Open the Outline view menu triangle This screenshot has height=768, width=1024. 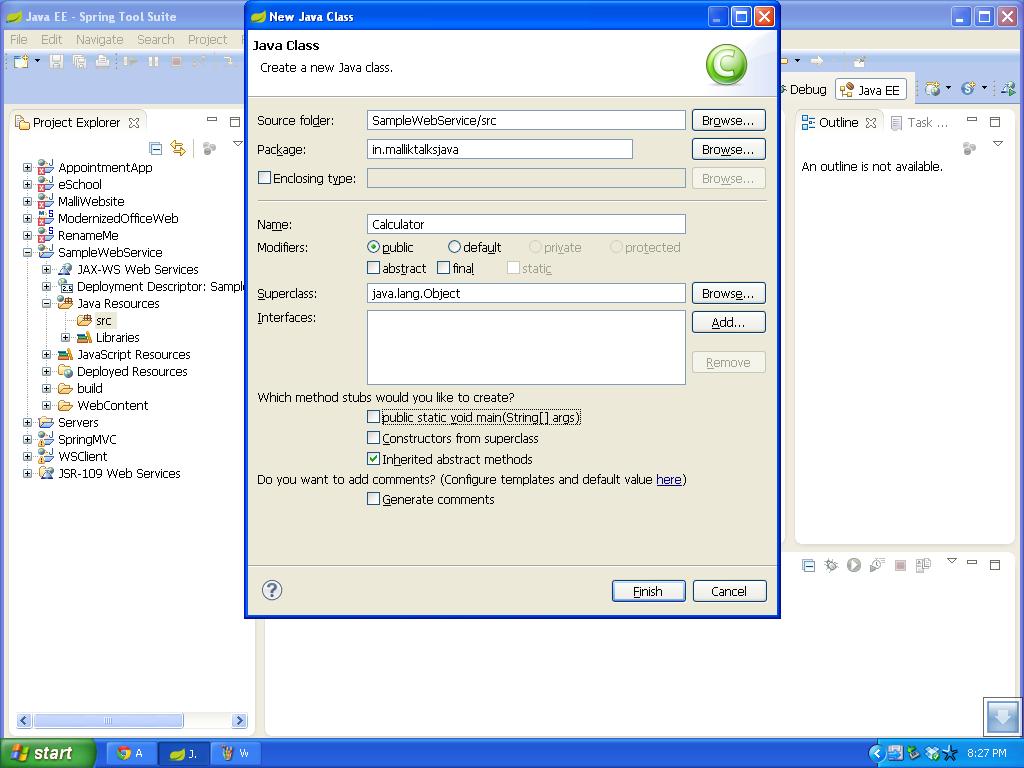tap(998, 144)
